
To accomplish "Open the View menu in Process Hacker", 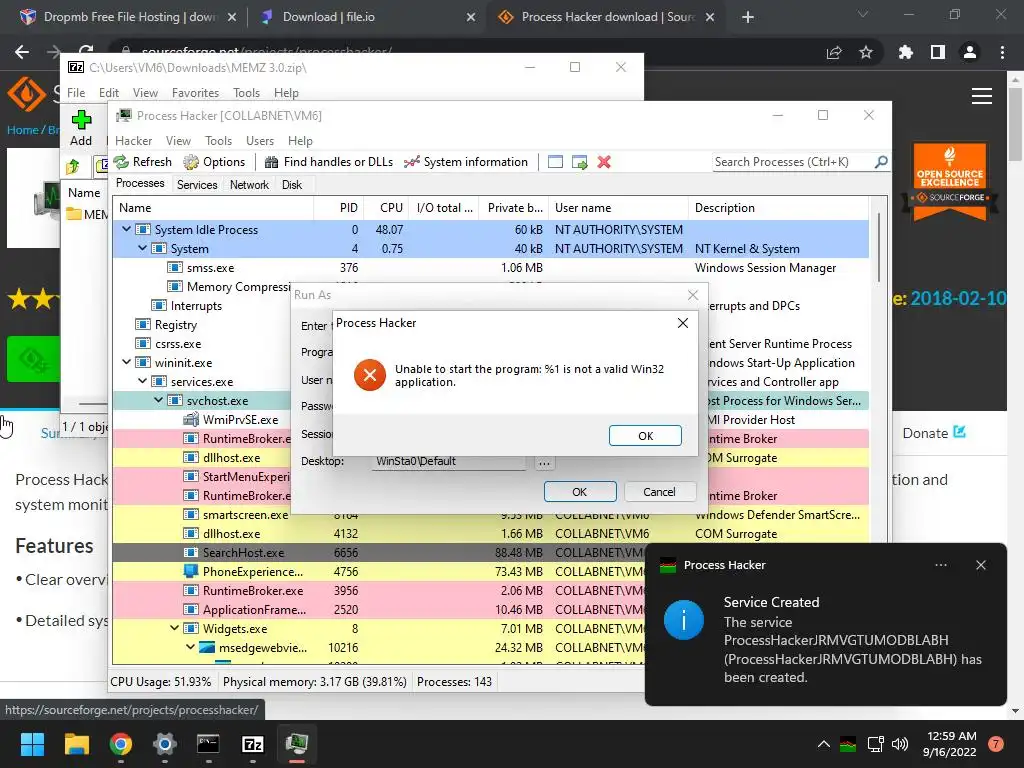I will [x=178, y=141].
